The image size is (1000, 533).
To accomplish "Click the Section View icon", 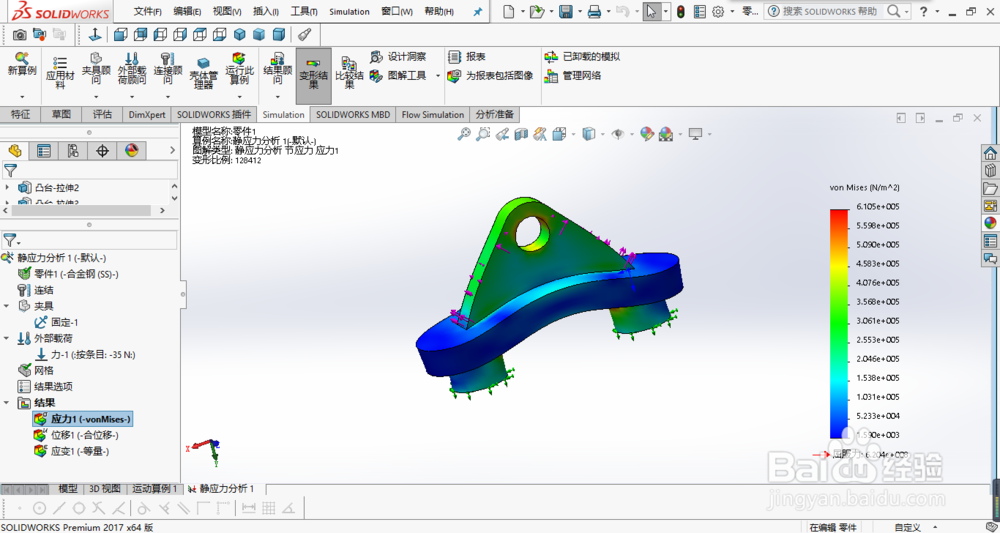I will 521,134.
